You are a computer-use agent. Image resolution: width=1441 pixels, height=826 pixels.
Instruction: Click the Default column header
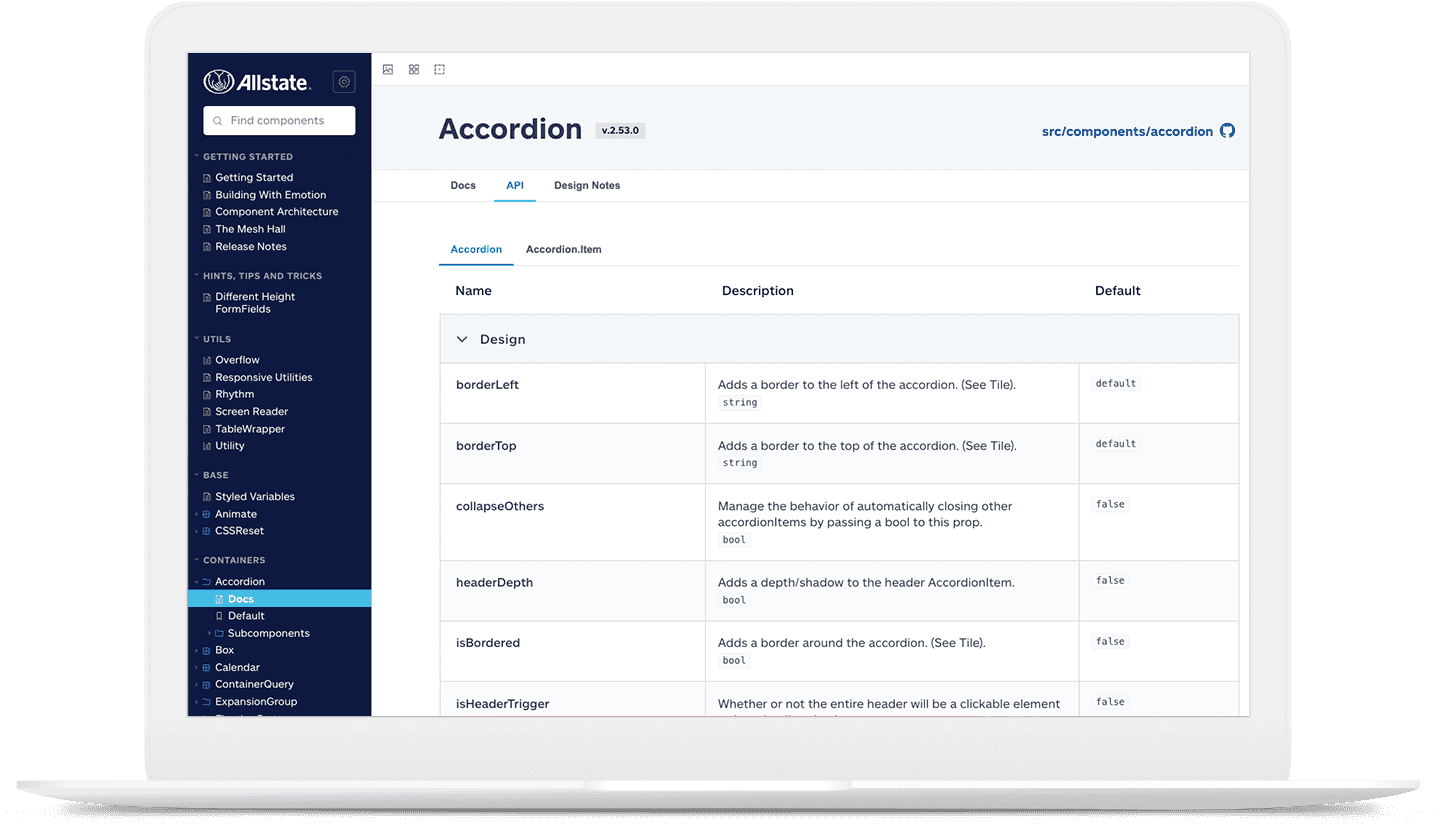coord(1118,291)
